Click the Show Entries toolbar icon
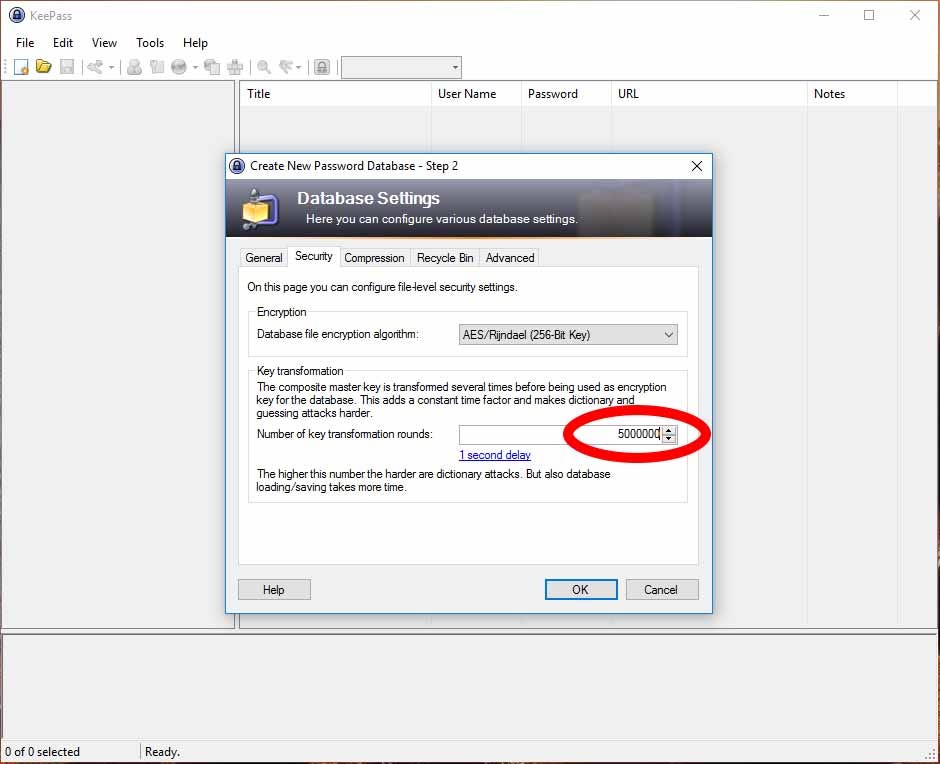The width and height of the screenshot is (940, 764). (287, 67)
